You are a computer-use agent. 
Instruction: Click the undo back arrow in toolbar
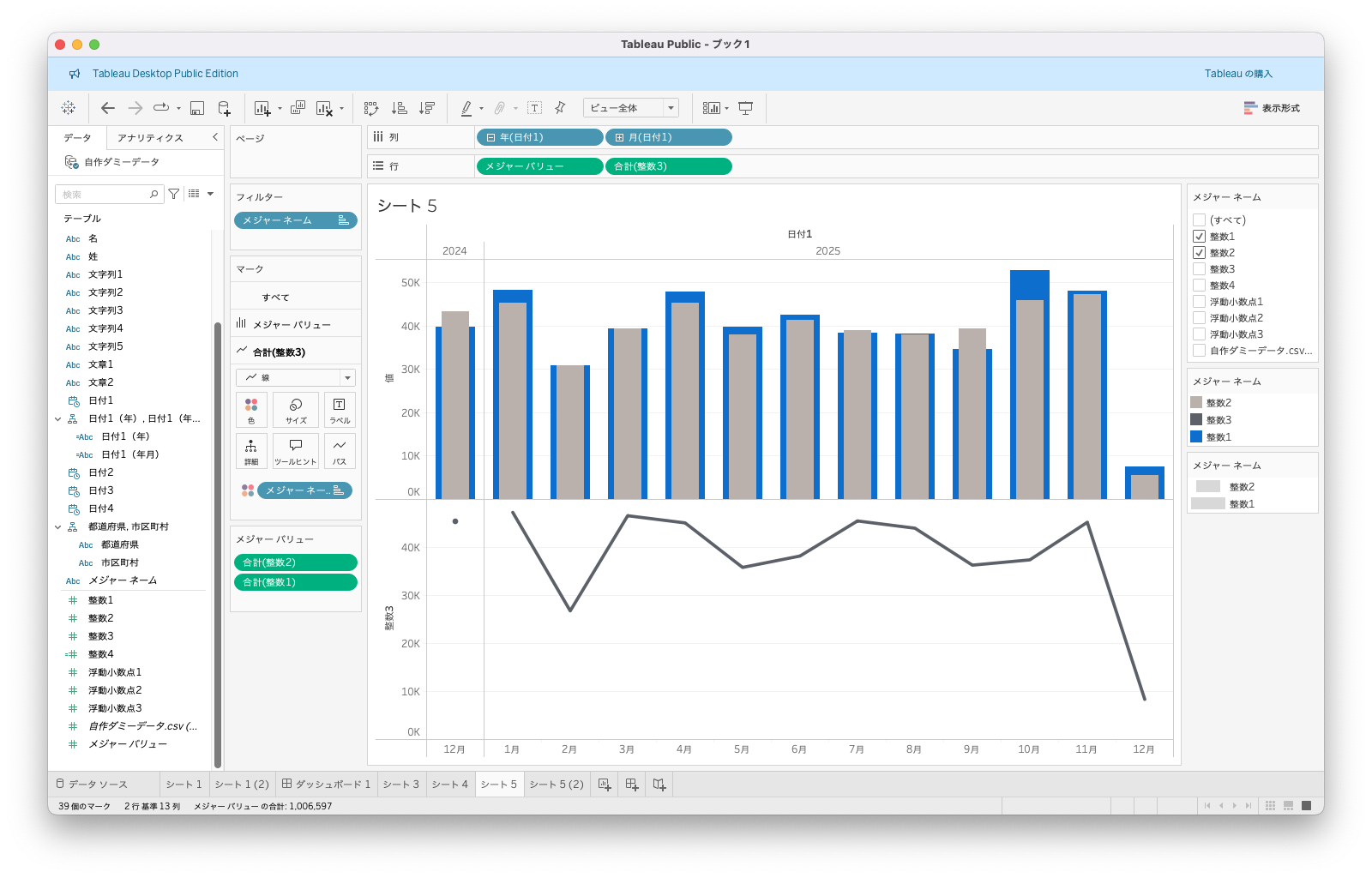[x=108, y=108]
